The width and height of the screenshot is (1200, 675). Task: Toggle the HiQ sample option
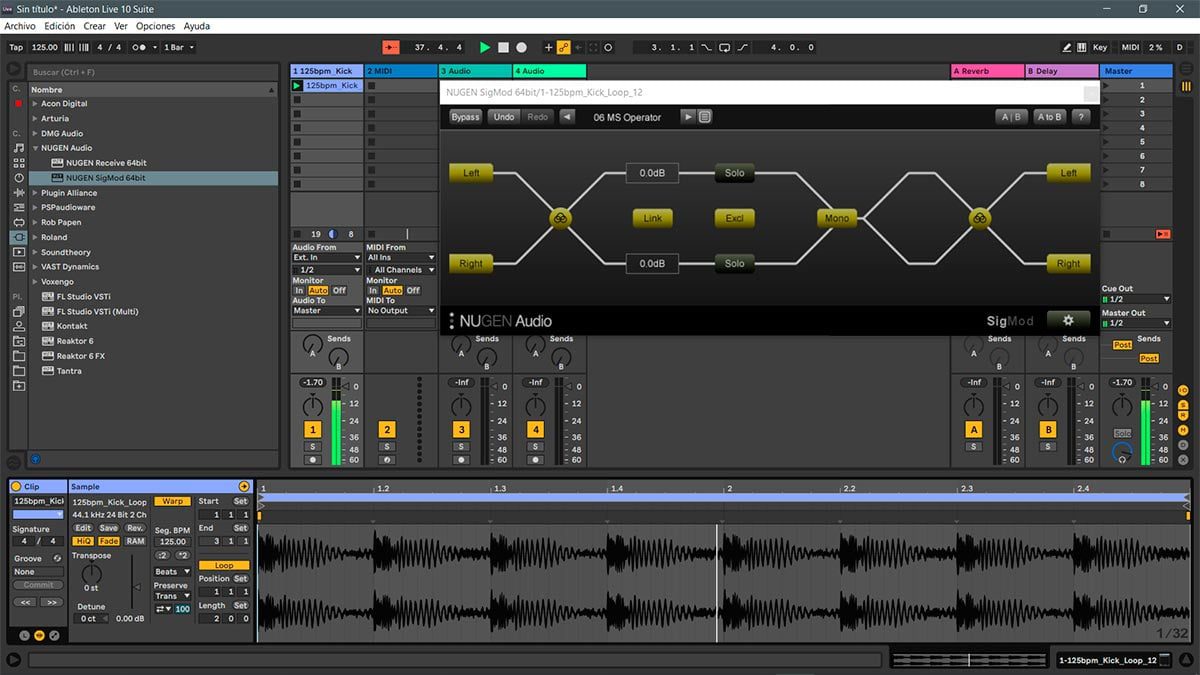coord(84,541)
